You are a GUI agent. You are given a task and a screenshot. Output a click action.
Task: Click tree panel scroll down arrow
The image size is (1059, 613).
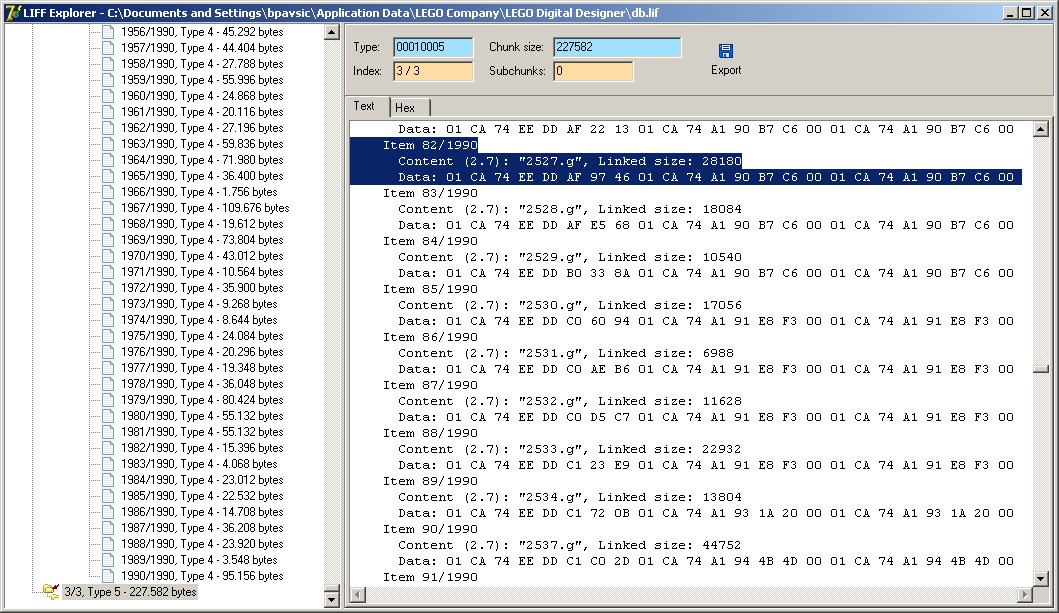click(332, 598)
